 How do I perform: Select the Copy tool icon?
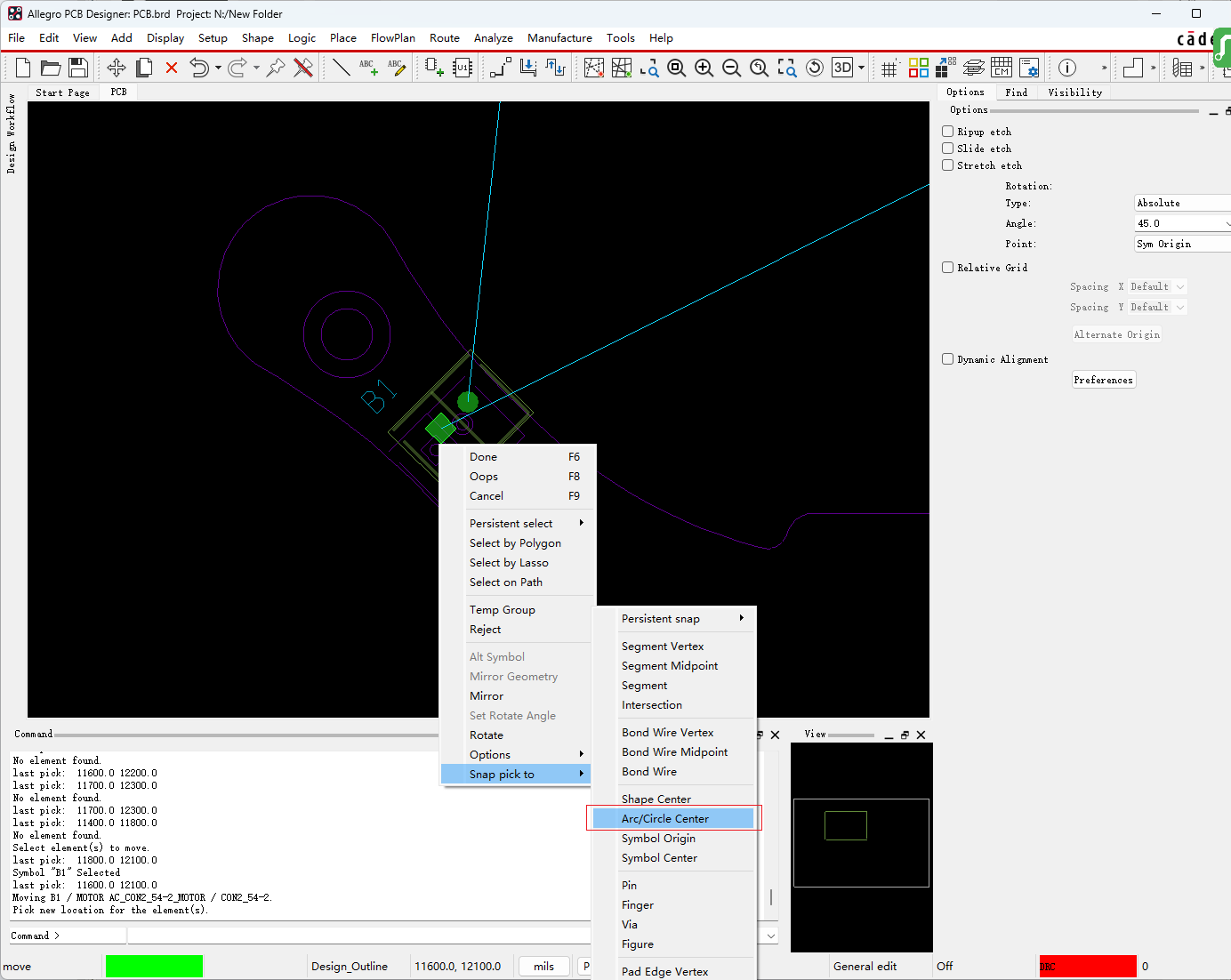coord(144,68)
